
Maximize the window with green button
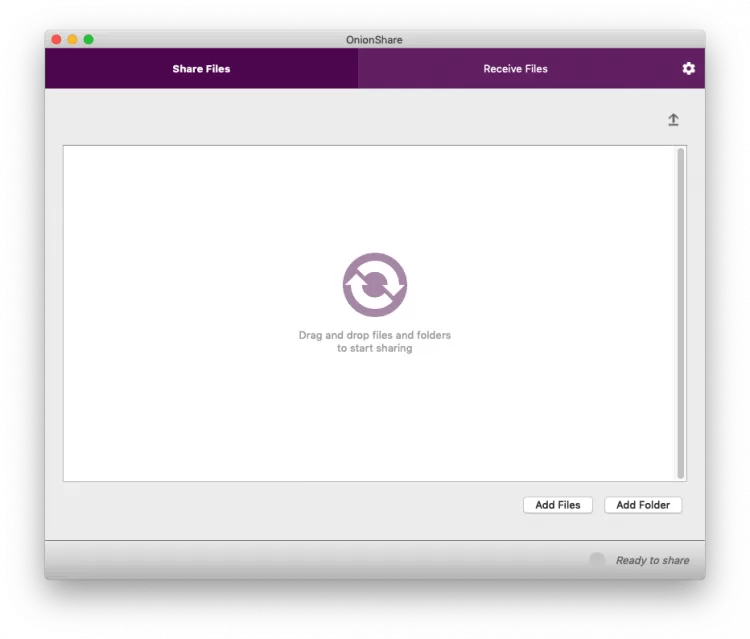[88, 39]
